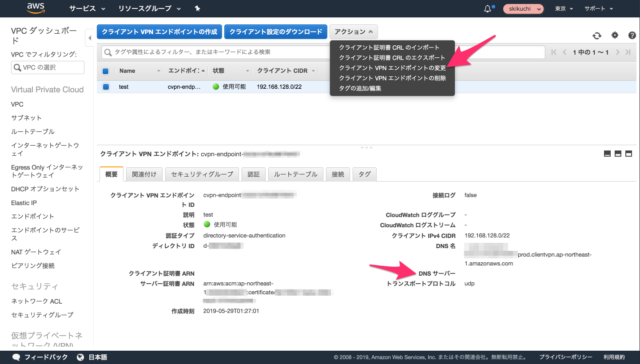Toggle the select-all checkbox in the table header

[105, 71]
